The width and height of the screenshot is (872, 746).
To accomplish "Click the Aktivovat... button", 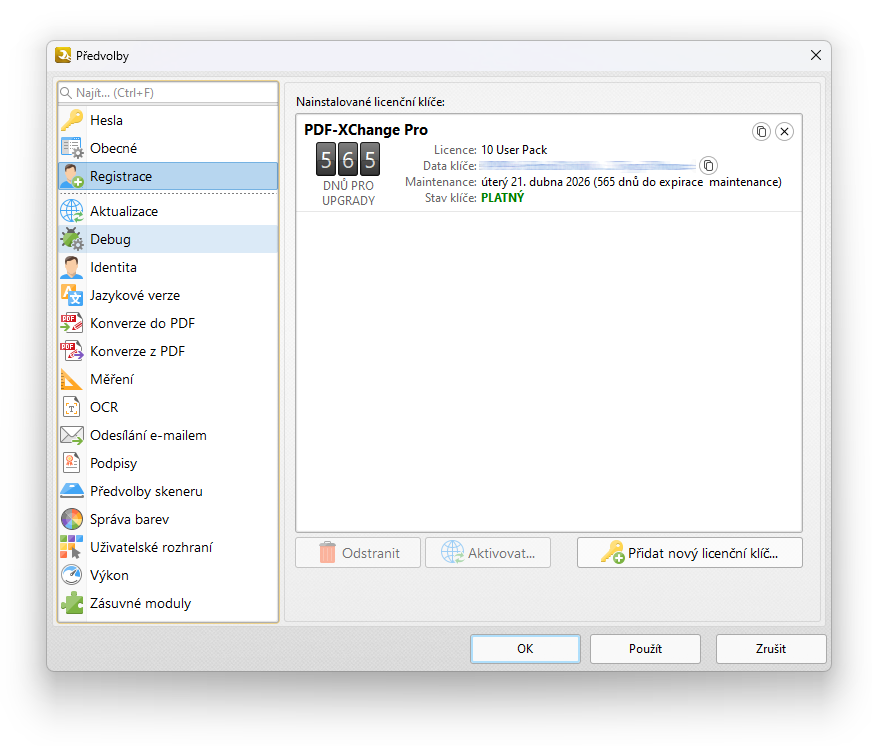I will (x=488, y=552).
